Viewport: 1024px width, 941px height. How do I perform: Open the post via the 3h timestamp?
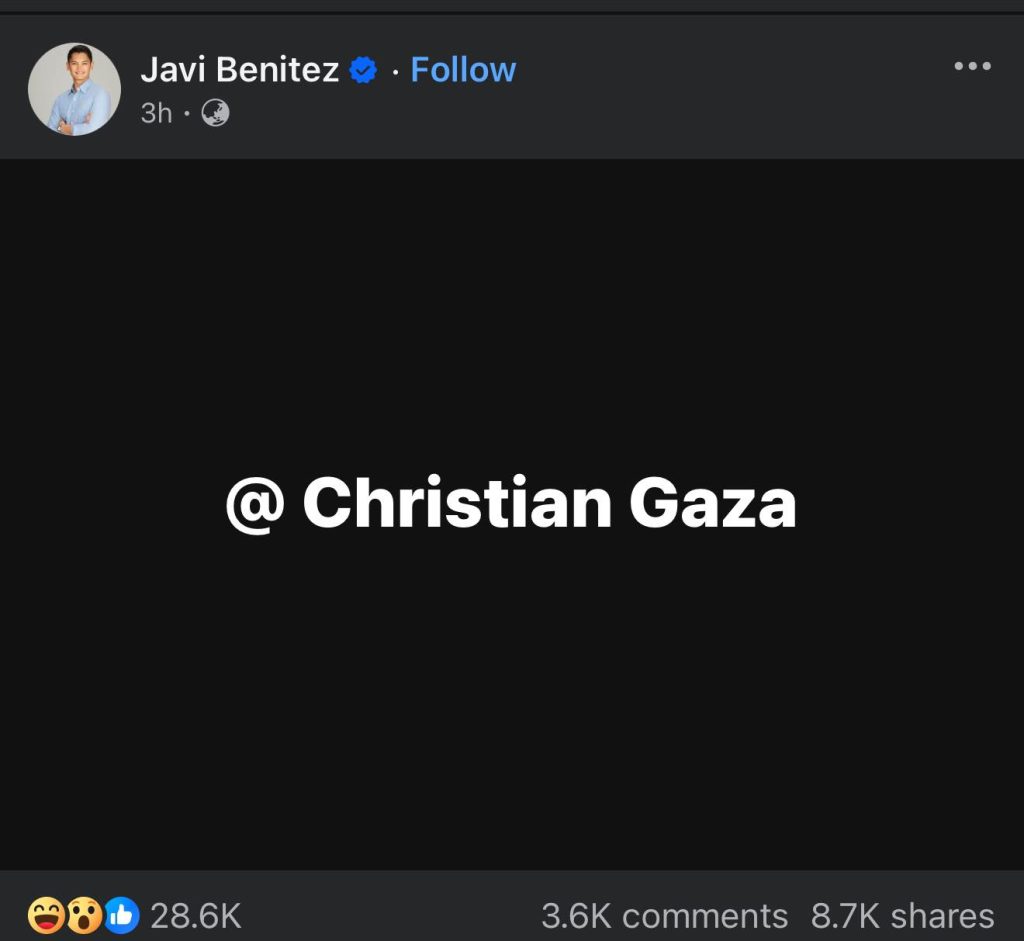(x=156, y=113)
